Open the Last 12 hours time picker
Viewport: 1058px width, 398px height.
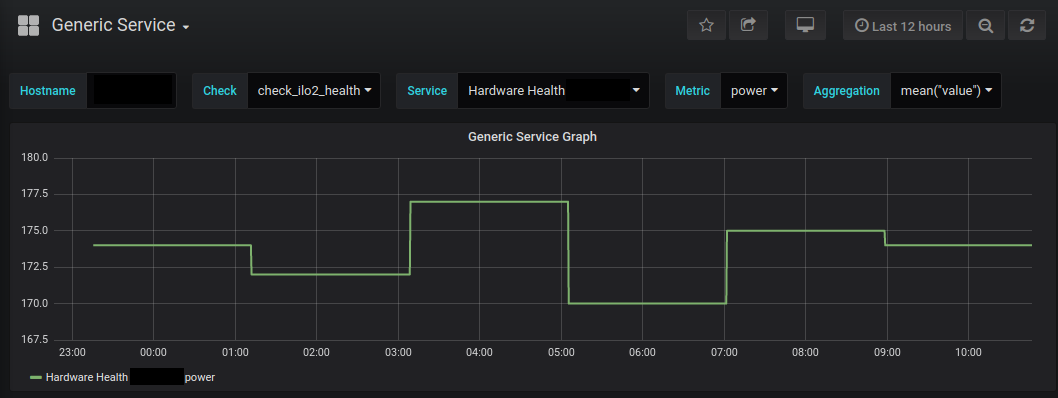pyautogui.click(x=903, y=26)
